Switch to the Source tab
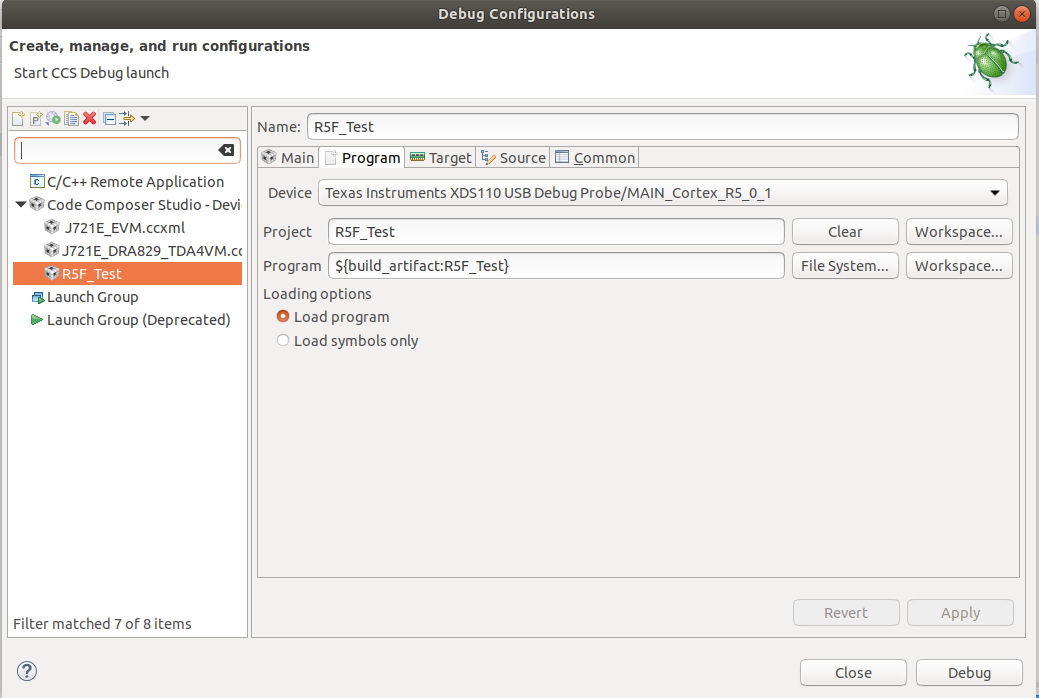The image size is (1039, 698). tap(514, 158)
